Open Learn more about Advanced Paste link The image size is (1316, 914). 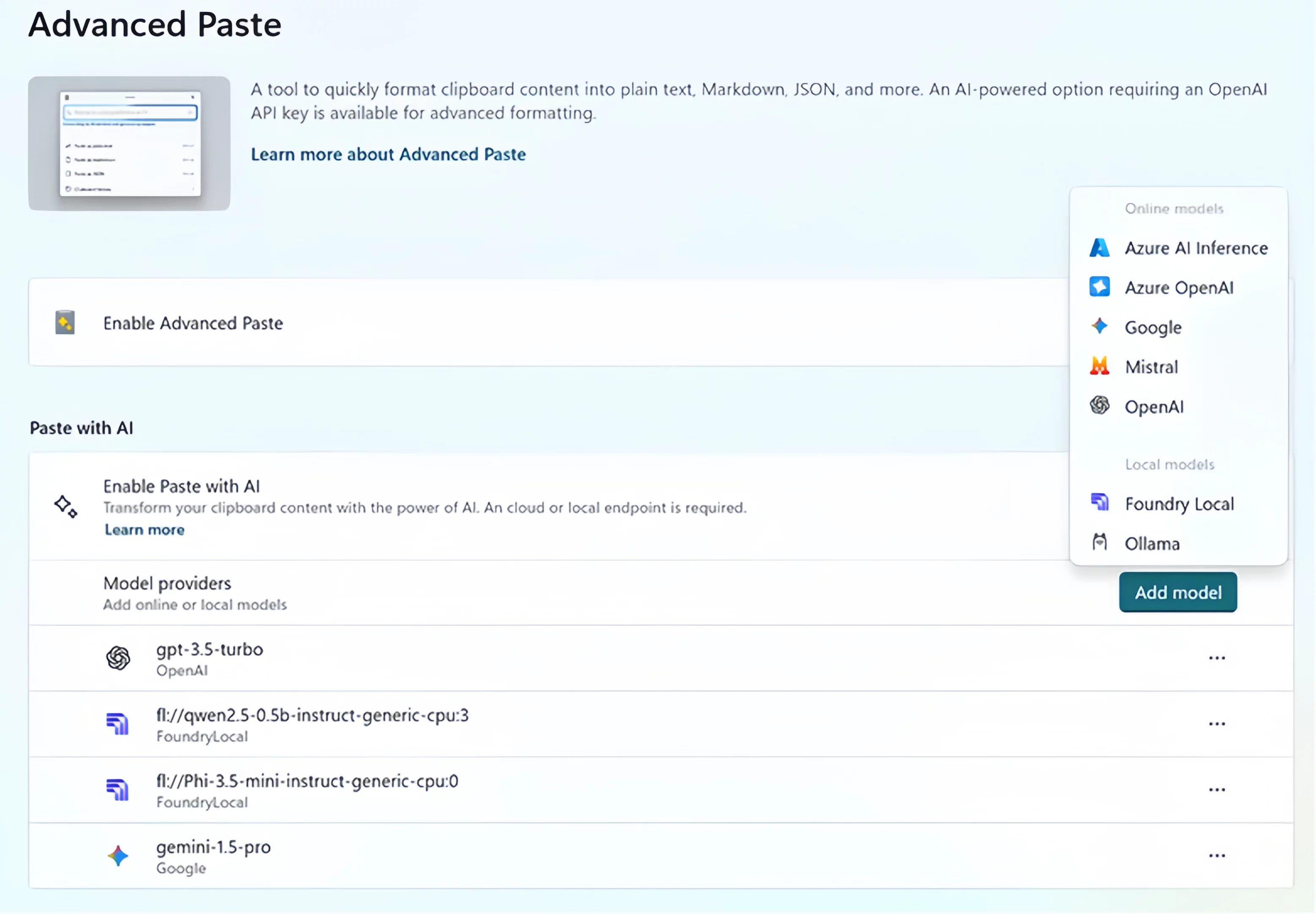tap(388, 154)
